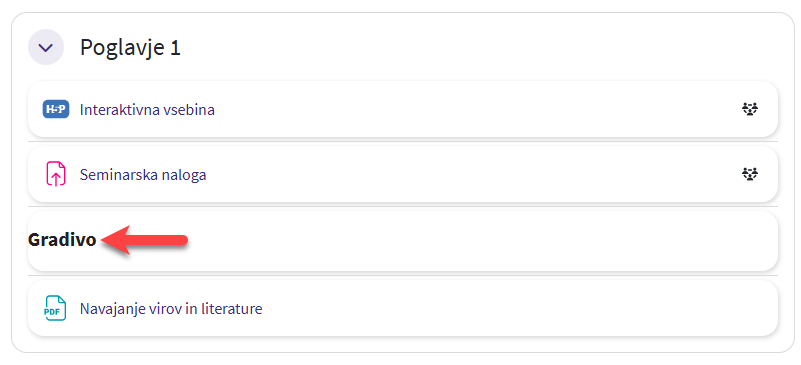This screenshot has width=801, height=365.
Task: Click the divider line below Seminarska naloga
Action: pos(403,207)
